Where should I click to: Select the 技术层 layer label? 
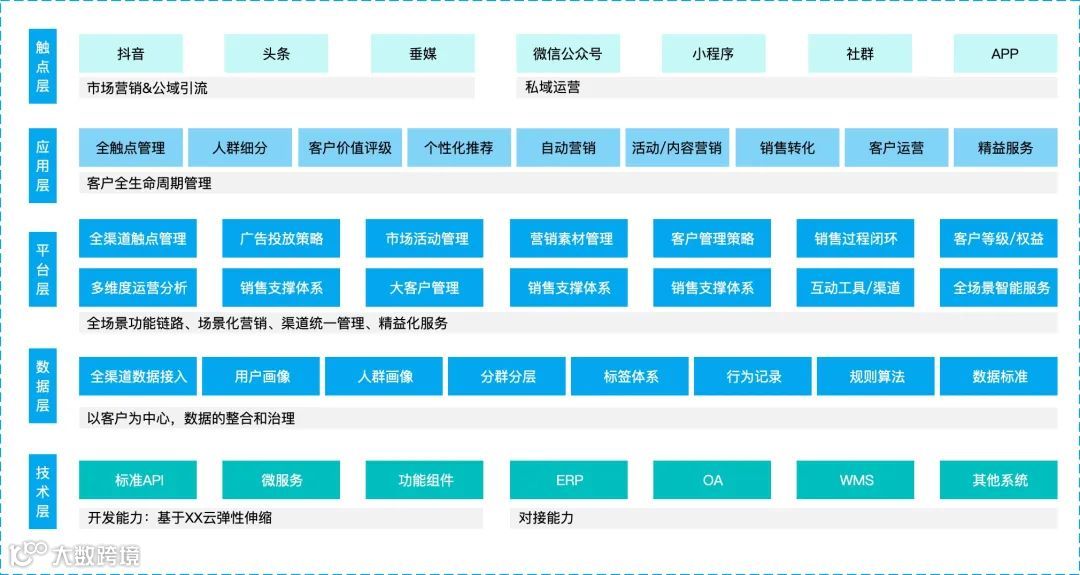tap(43, 492)
